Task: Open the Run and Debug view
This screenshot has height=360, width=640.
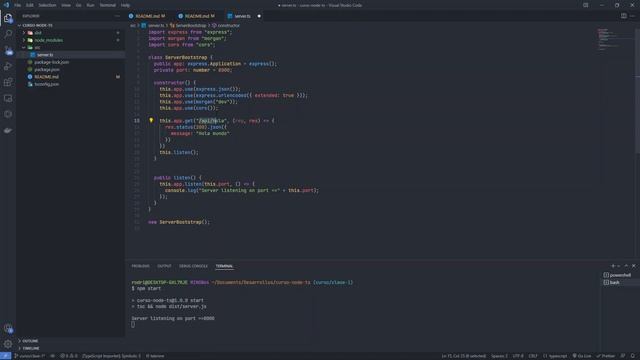Action: click(x=8, y=66)
